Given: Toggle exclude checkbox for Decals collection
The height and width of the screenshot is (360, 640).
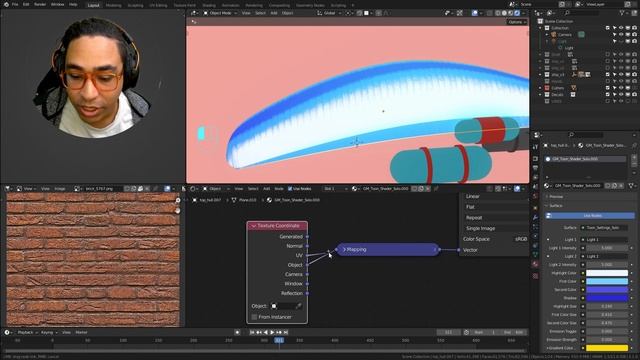Looking at the screenshot, I should (x=608, y=95).
